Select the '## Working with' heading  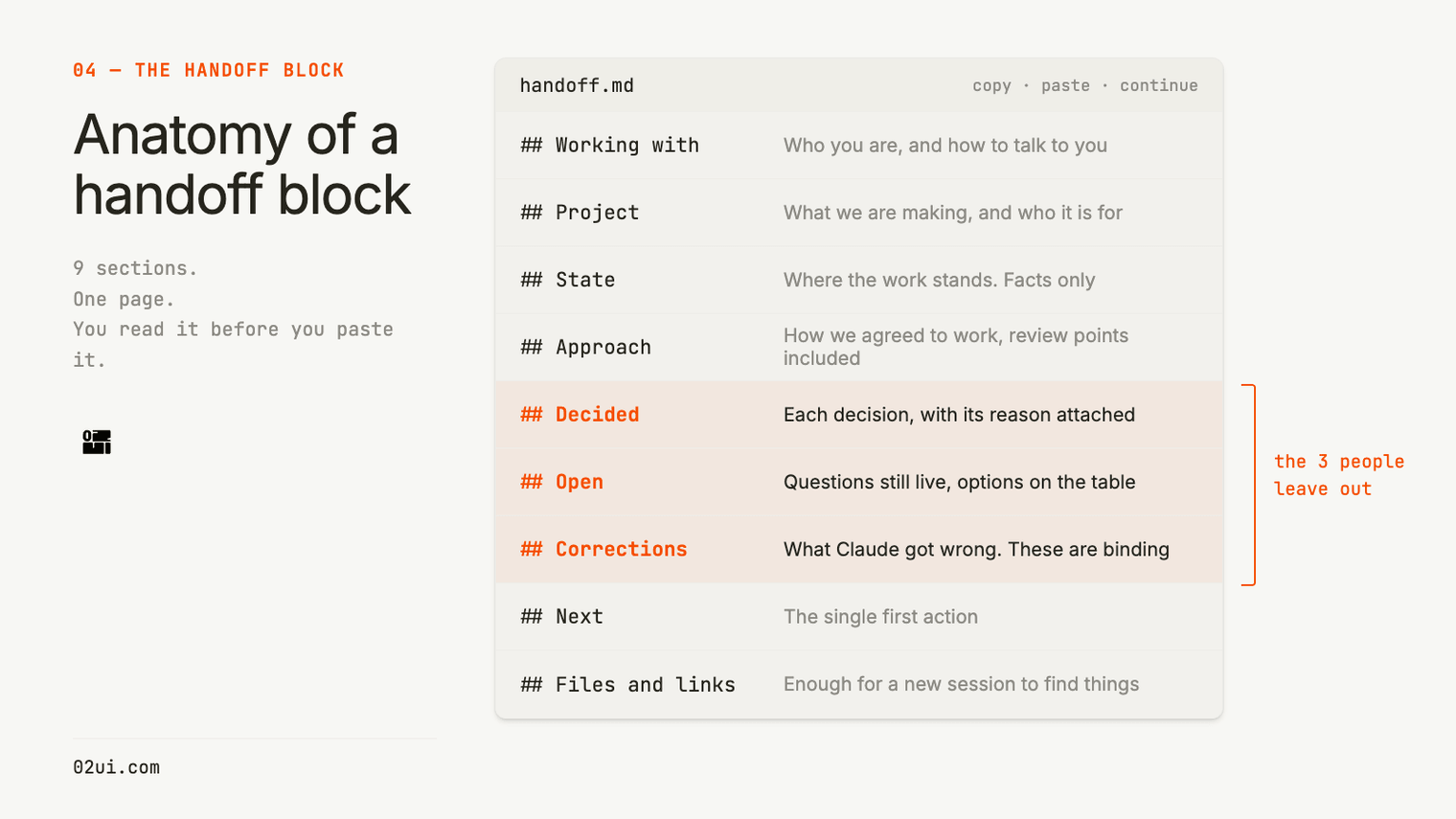point(610,146)
